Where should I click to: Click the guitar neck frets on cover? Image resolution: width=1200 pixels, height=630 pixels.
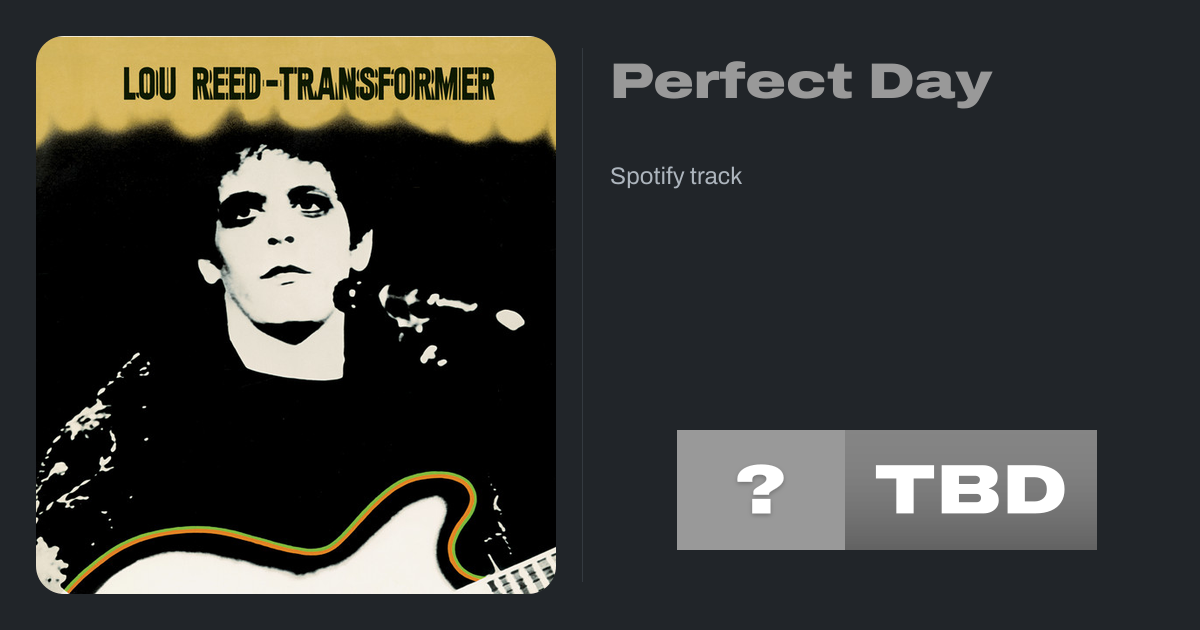click(x=525, y=572)
